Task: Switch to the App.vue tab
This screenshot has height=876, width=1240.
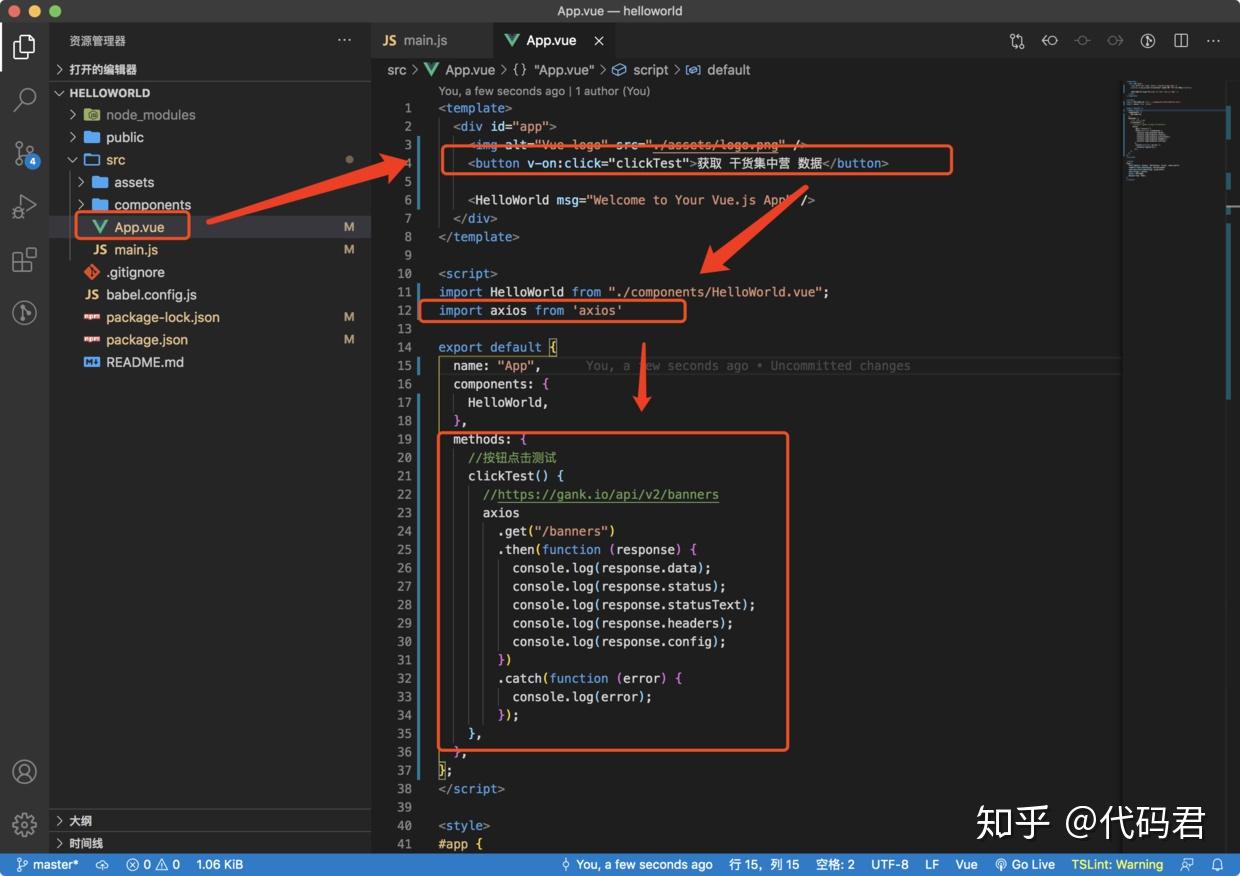Action: point(553,41)
